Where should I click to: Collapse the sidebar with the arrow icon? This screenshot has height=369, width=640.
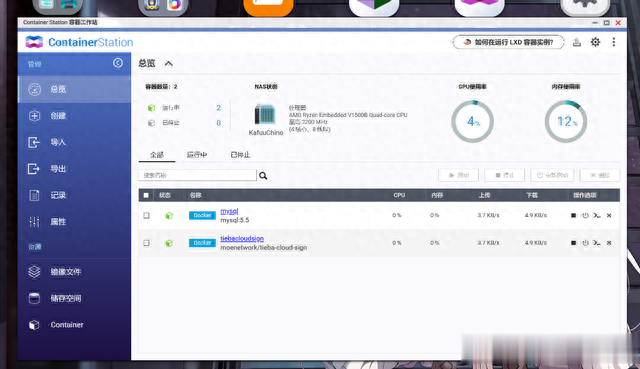point(118,63)
